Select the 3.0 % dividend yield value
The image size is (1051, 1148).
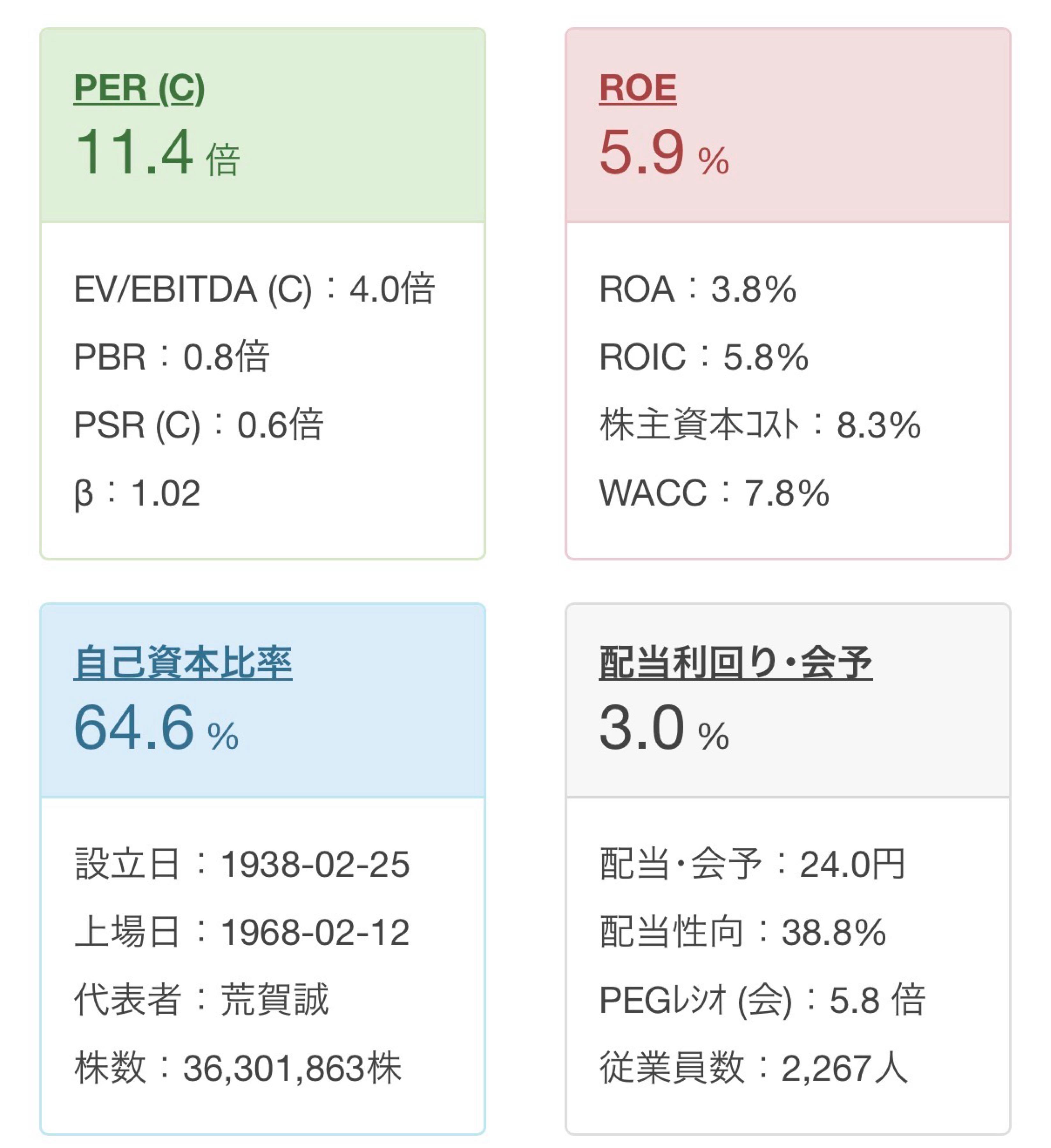(664, 728)
